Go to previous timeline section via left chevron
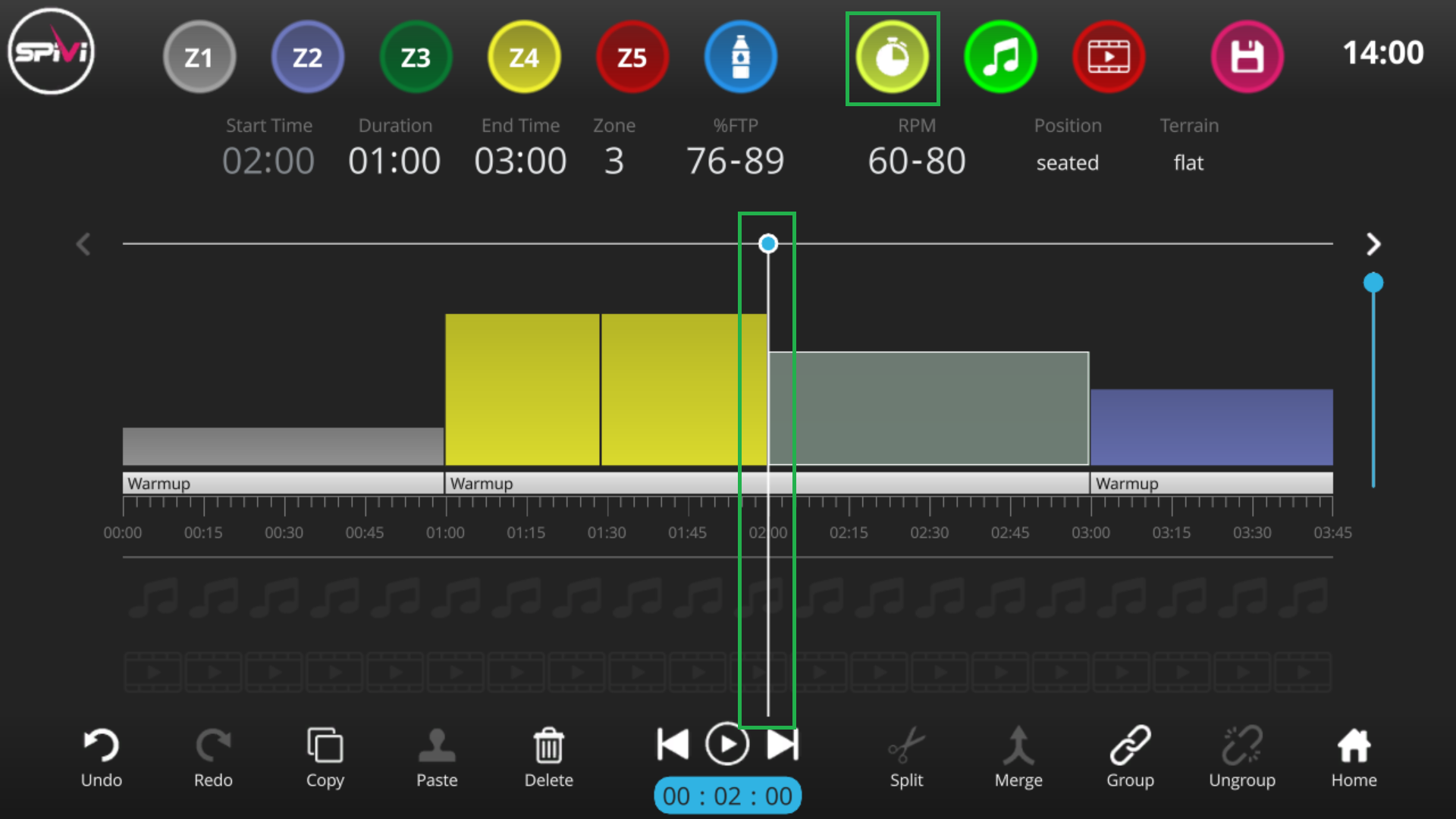 point(83,244)
